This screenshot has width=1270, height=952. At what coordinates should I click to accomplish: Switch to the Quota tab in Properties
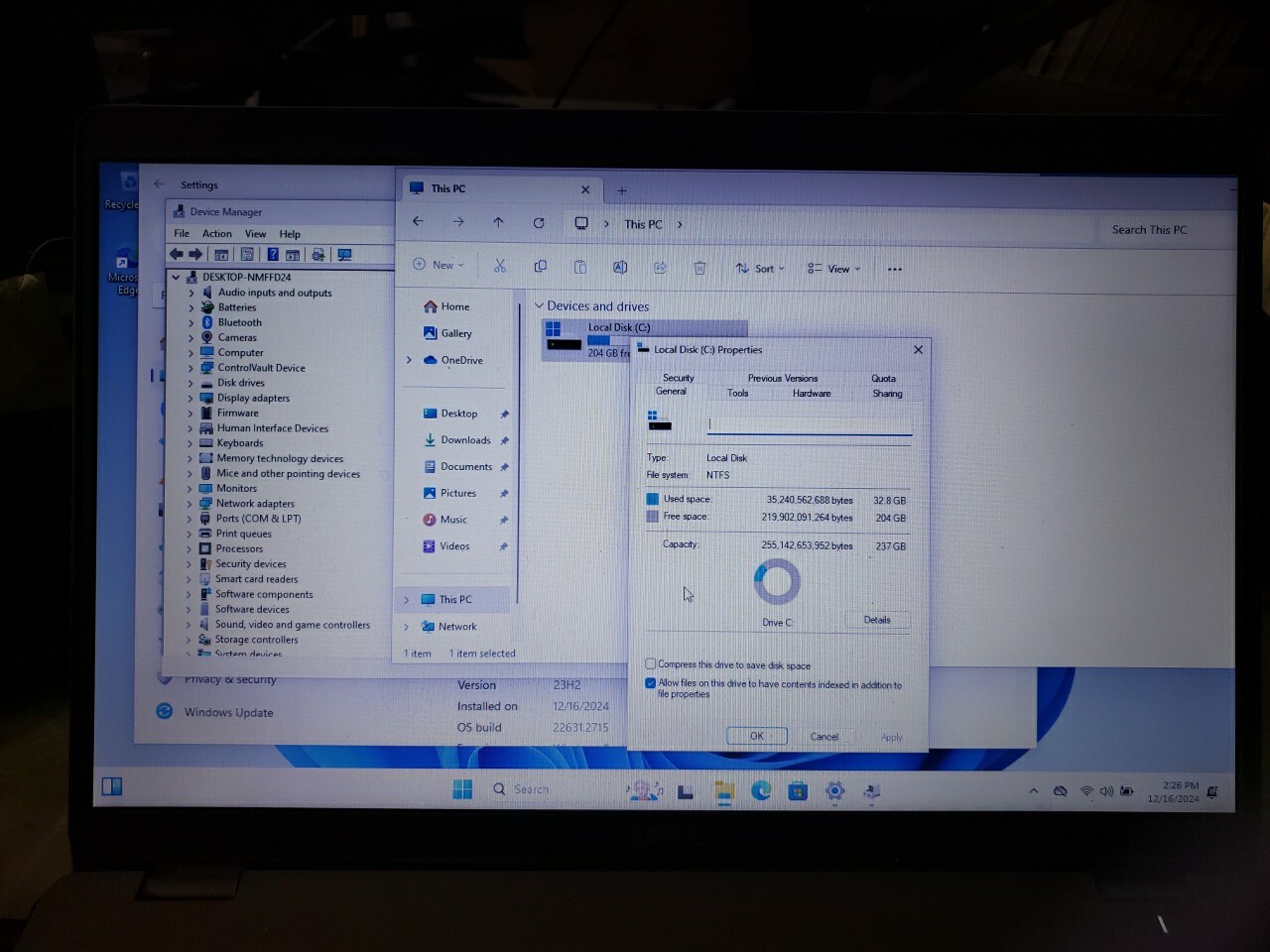click(884, 379)
